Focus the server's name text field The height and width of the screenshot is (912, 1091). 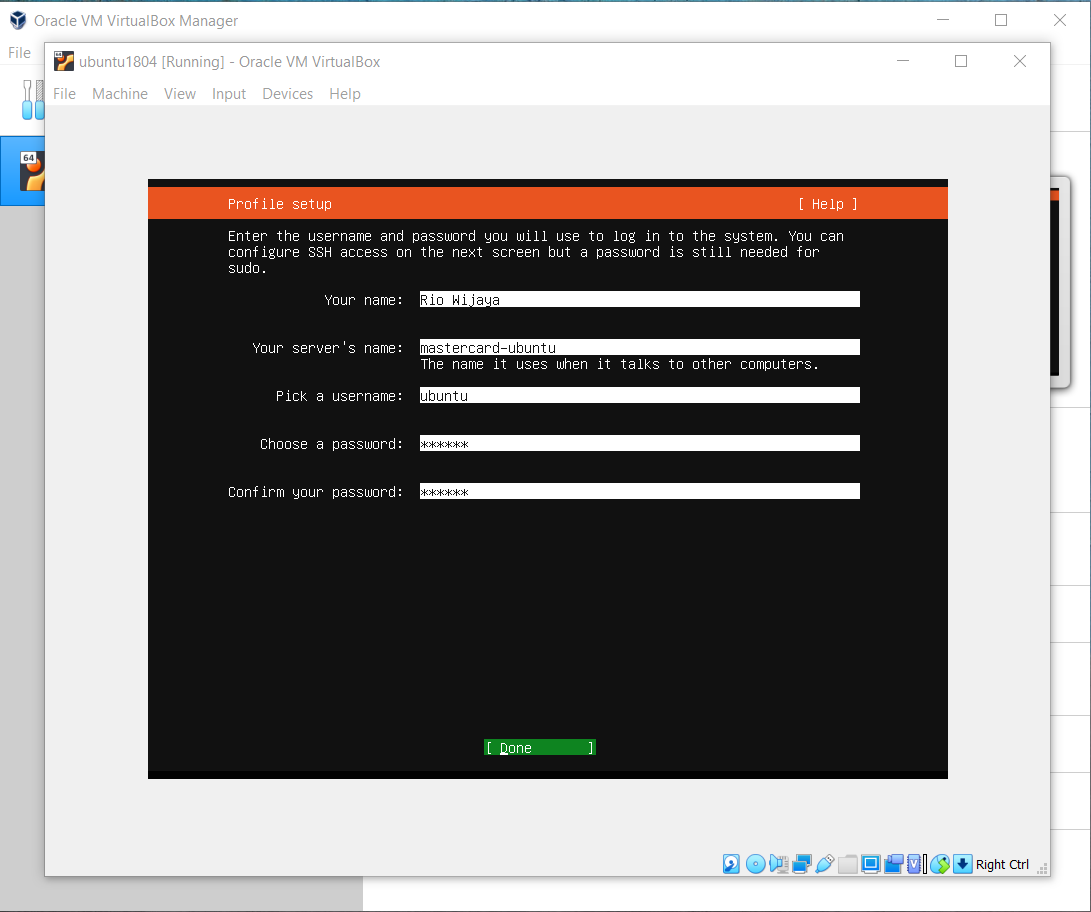tap(639, 348)
